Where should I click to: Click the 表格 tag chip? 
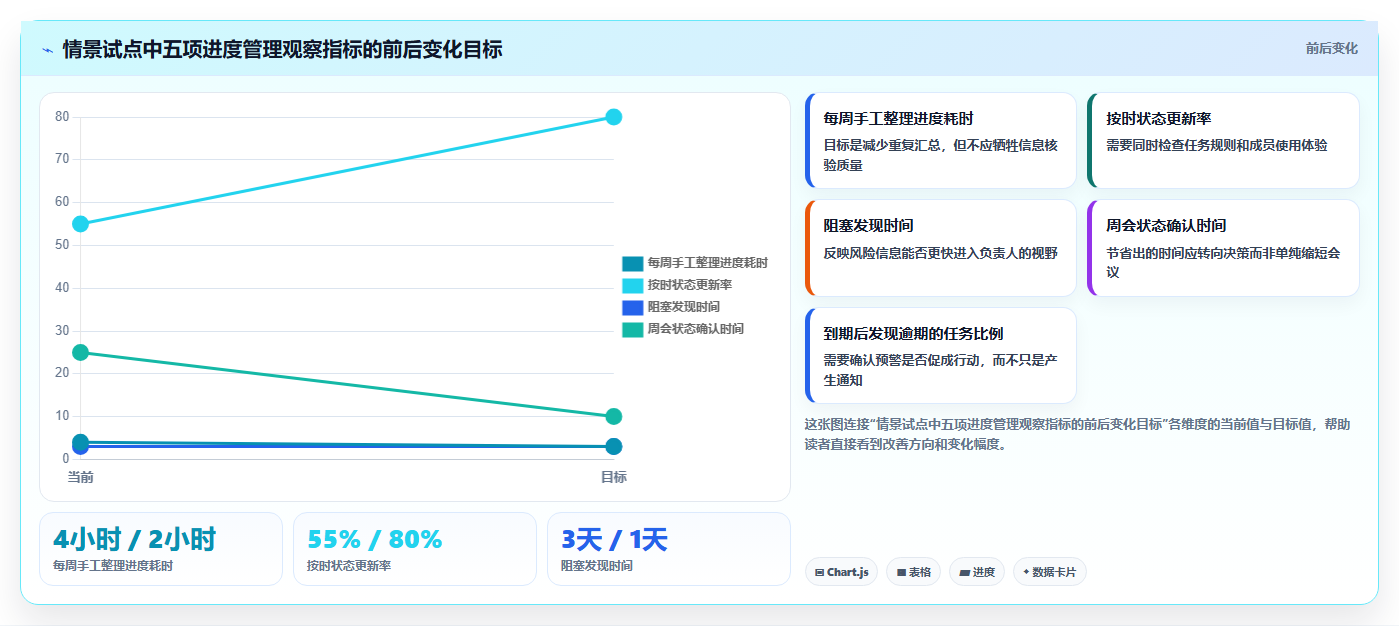coord(914,572)
